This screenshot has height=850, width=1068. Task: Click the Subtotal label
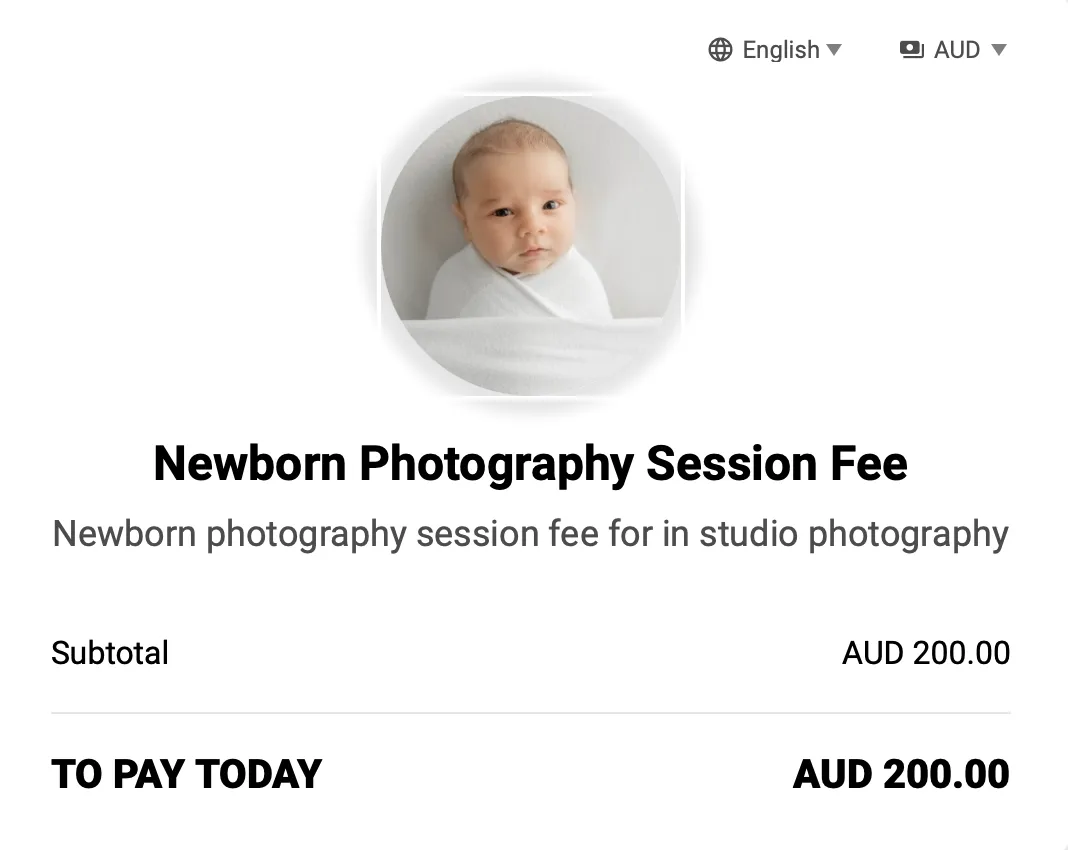point(110,653)
